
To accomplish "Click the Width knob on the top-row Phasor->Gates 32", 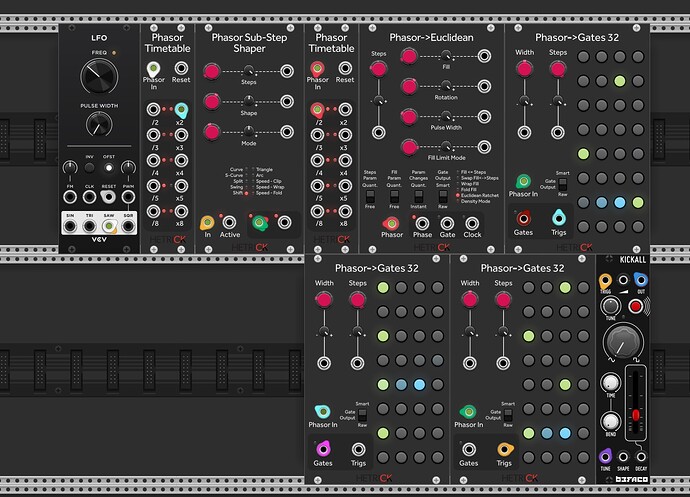I will (524, 69).
